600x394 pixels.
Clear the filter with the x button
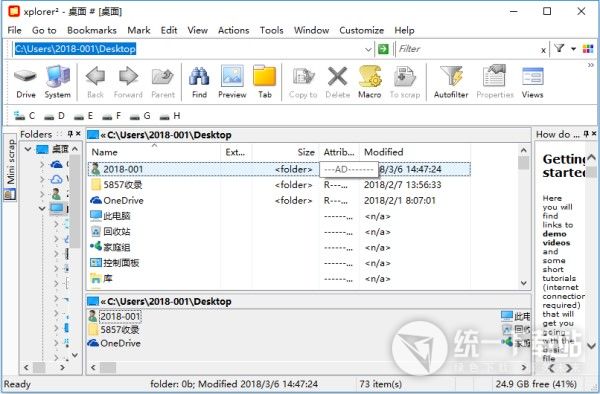tap(543, 50)
